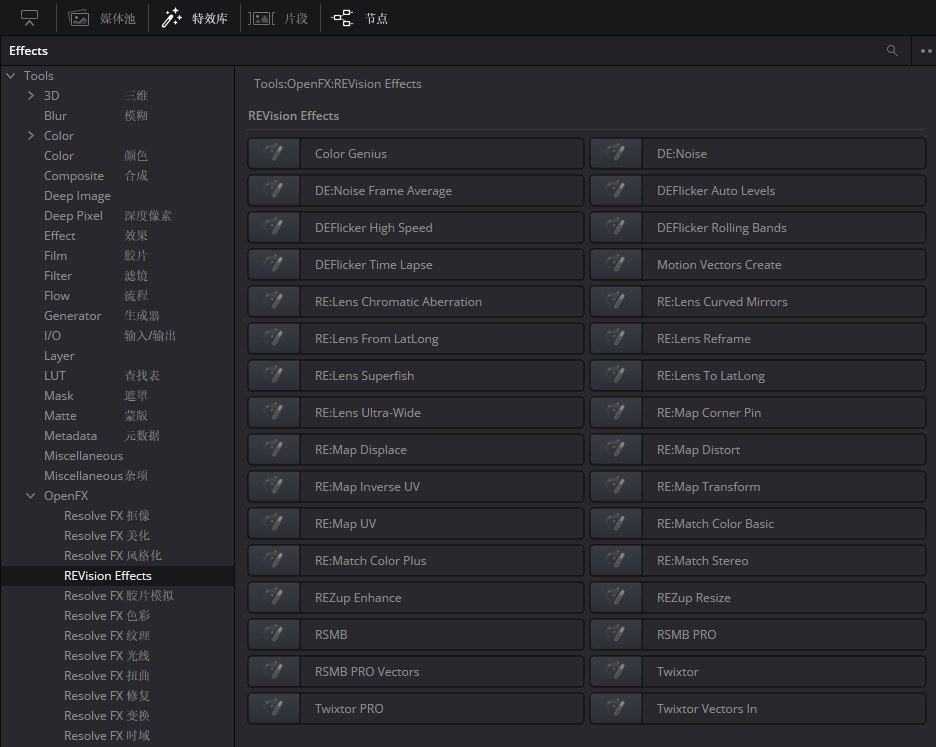936x747 pixels.
Task: Click the Twixtor effect icon
Action: pos(616,672)
